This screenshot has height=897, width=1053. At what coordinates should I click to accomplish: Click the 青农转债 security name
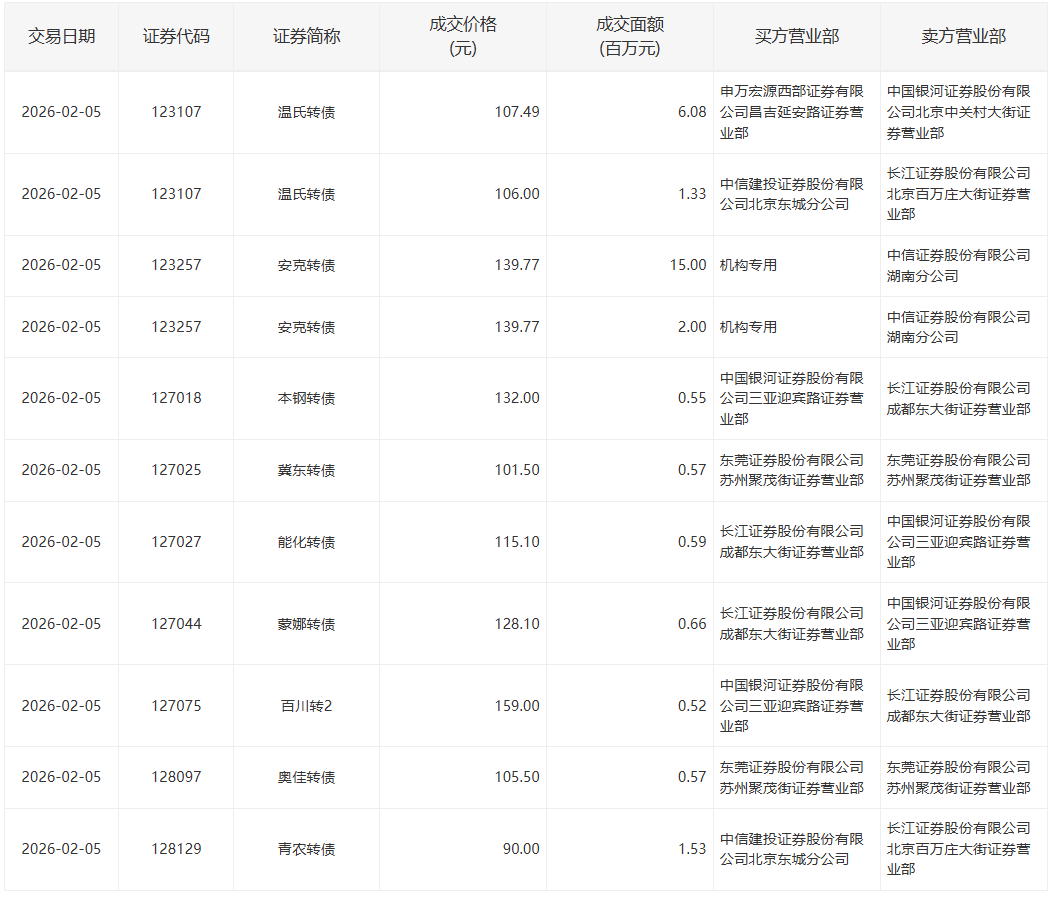(x=306, y=849)
